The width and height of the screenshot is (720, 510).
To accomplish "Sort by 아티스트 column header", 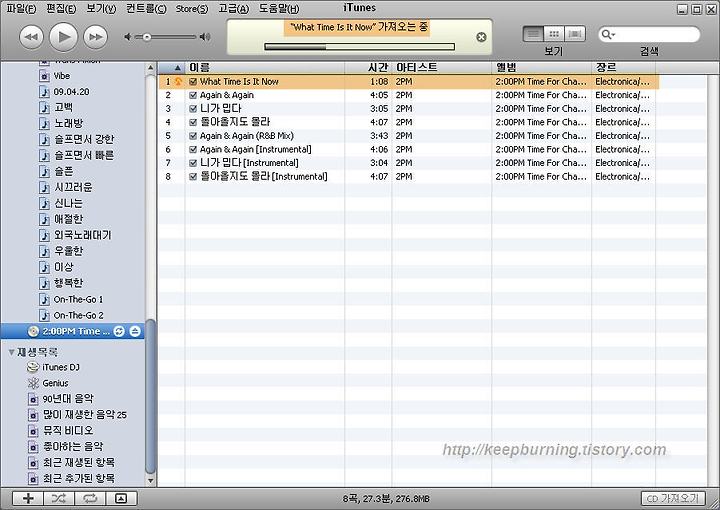I will pos(442,68).
